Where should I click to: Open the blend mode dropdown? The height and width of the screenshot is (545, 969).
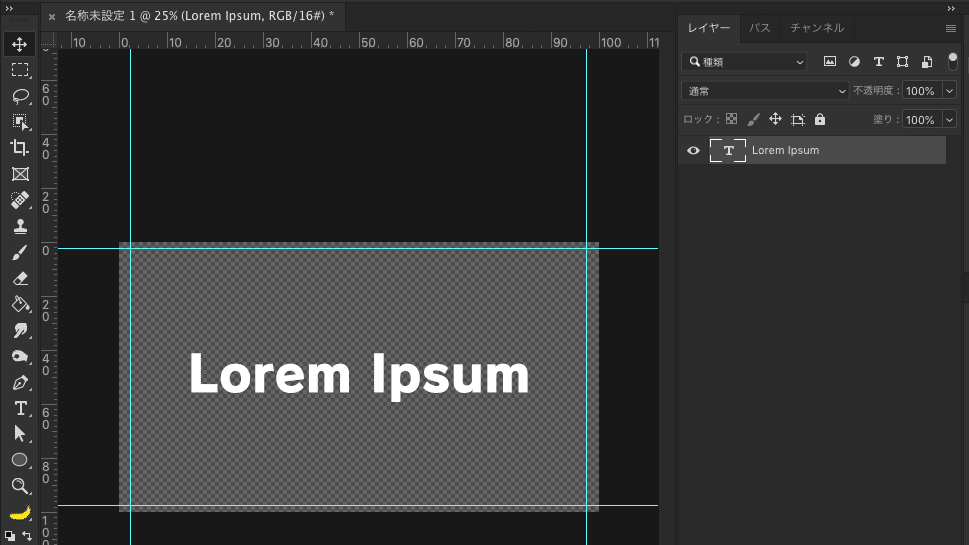click(x=765, y=91)
